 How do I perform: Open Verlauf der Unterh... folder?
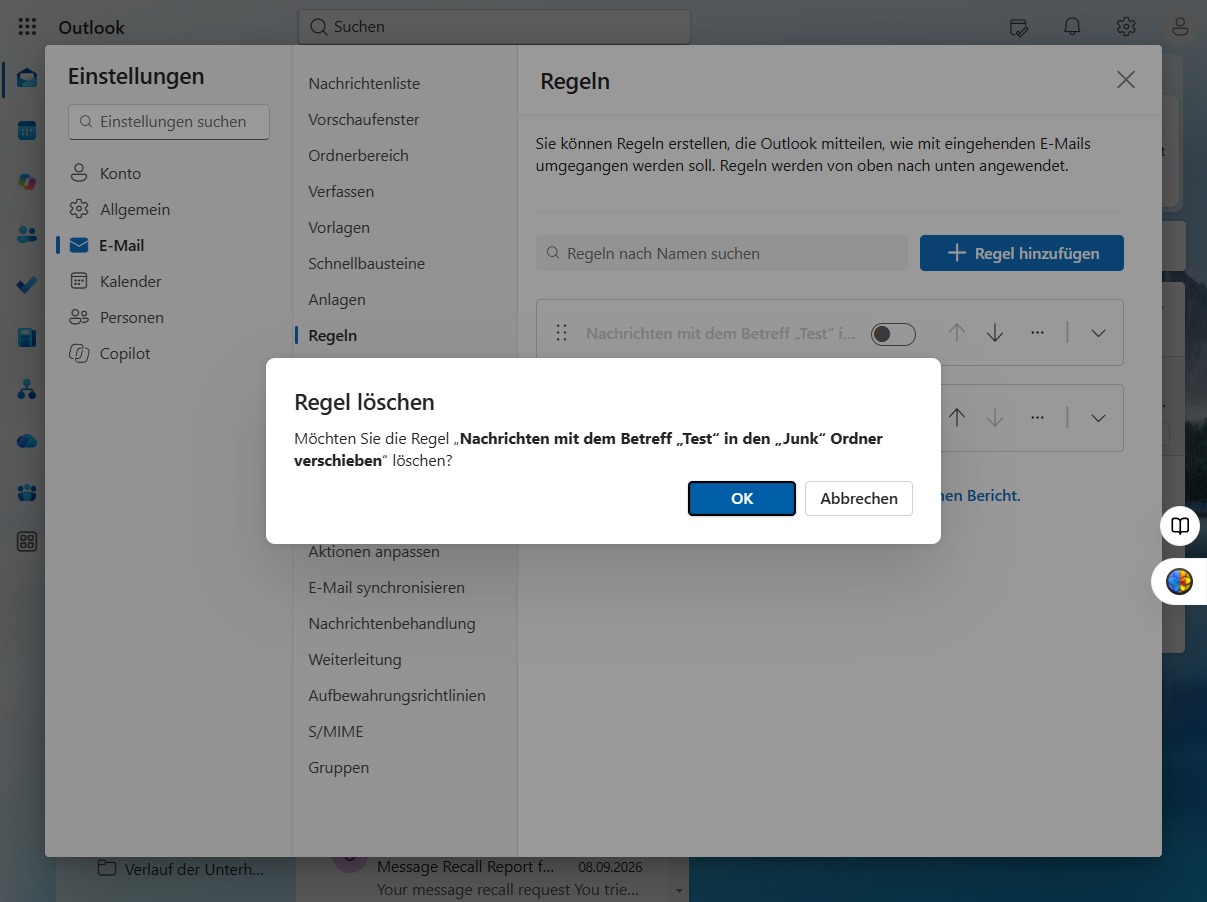pos(182,869)
